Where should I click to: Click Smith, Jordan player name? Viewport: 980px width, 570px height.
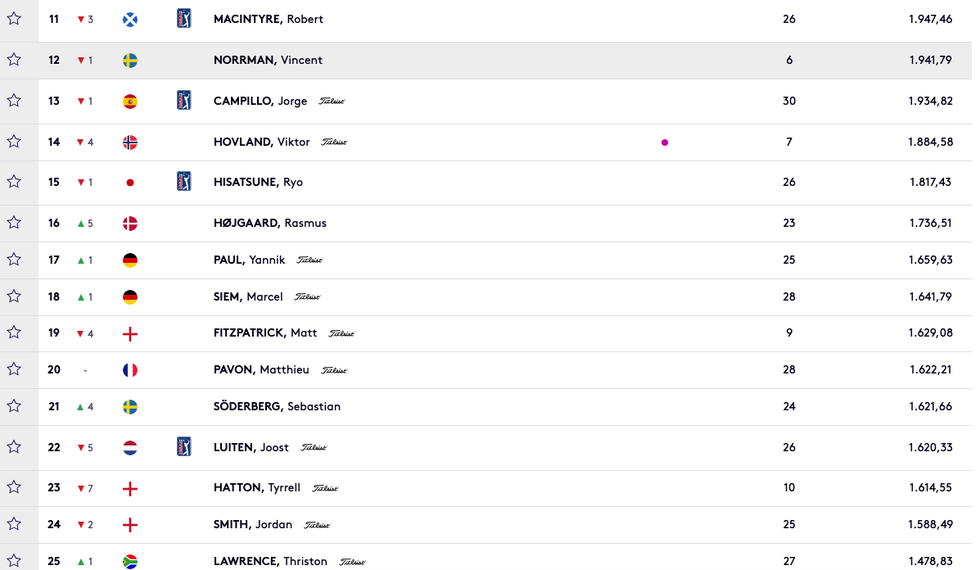click(253, 525)
